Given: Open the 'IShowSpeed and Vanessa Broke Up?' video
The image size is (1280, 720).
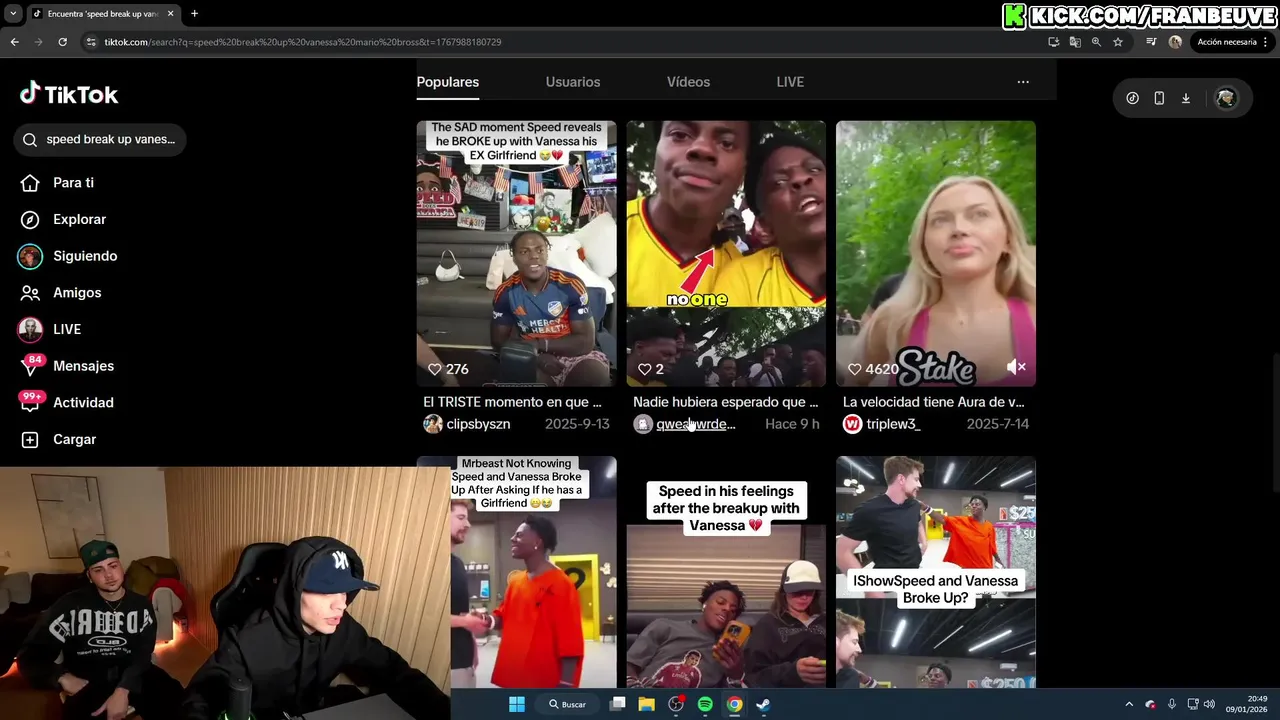Looking at the screenshot, I should [x=936, y=572].
